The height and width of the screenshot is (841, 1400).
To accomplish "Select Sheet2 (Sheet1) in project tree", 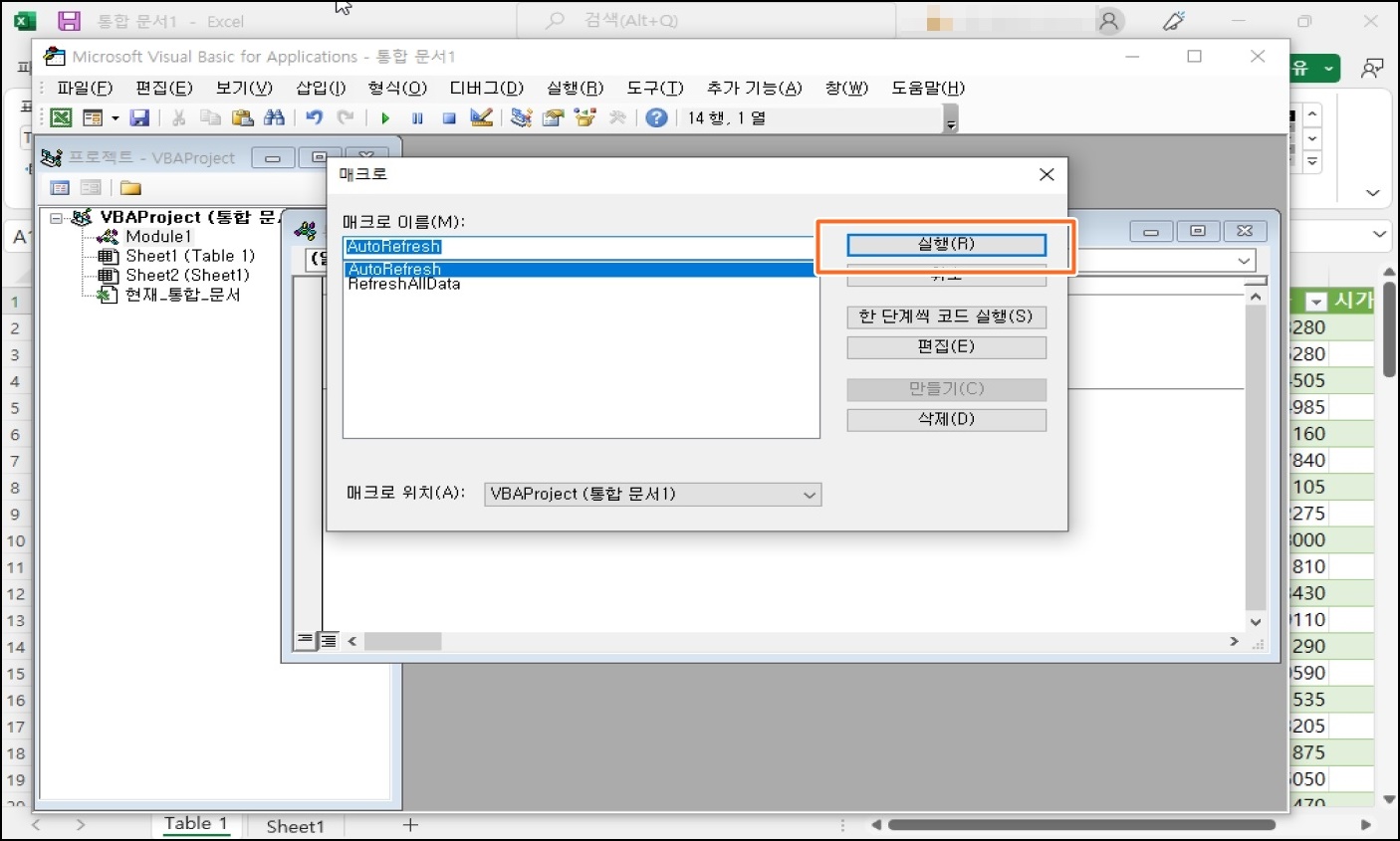I will click(x=186, y=275).
